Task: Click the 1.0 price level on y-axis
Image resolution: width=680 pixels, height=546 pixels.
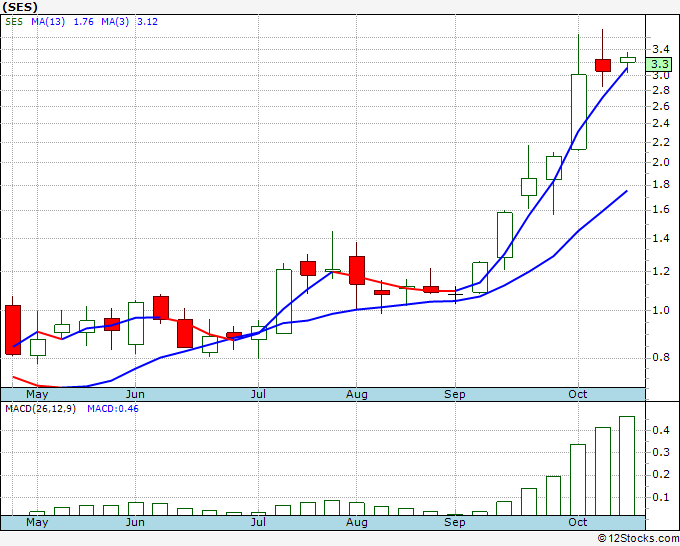Action: [x=660, y=311]
